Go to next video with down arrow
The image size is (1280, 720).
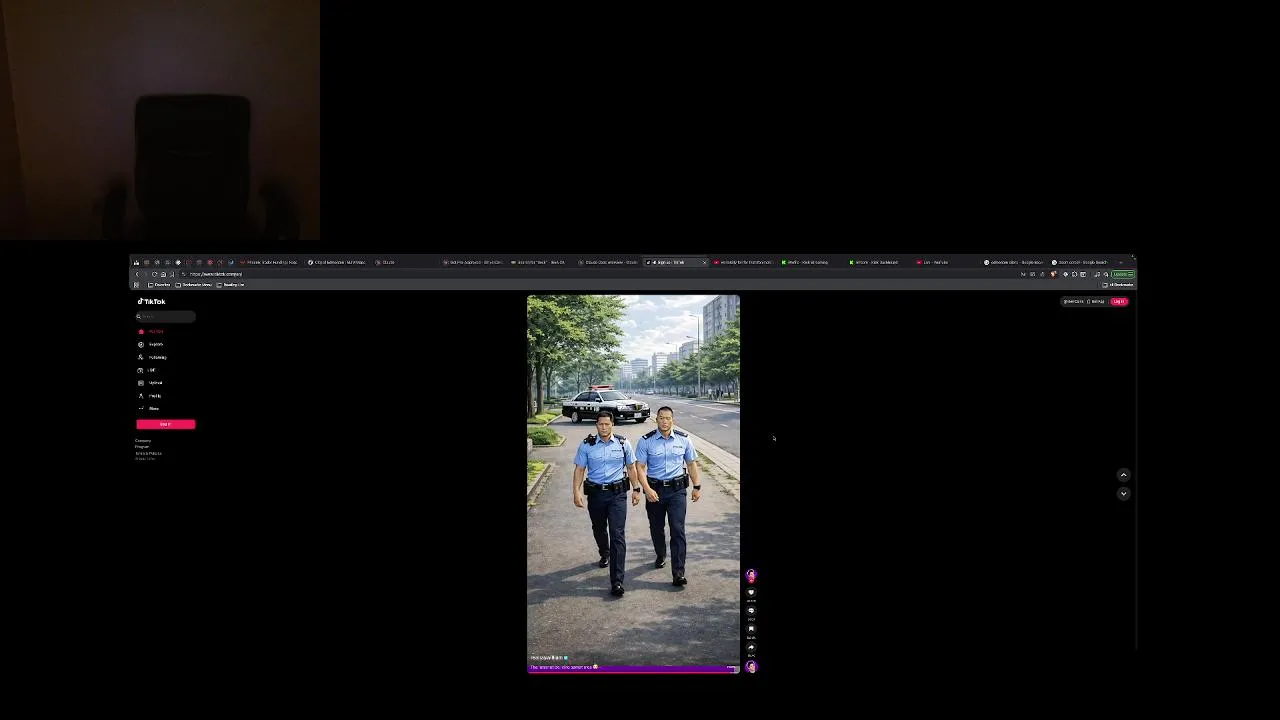coord(1123,493)
